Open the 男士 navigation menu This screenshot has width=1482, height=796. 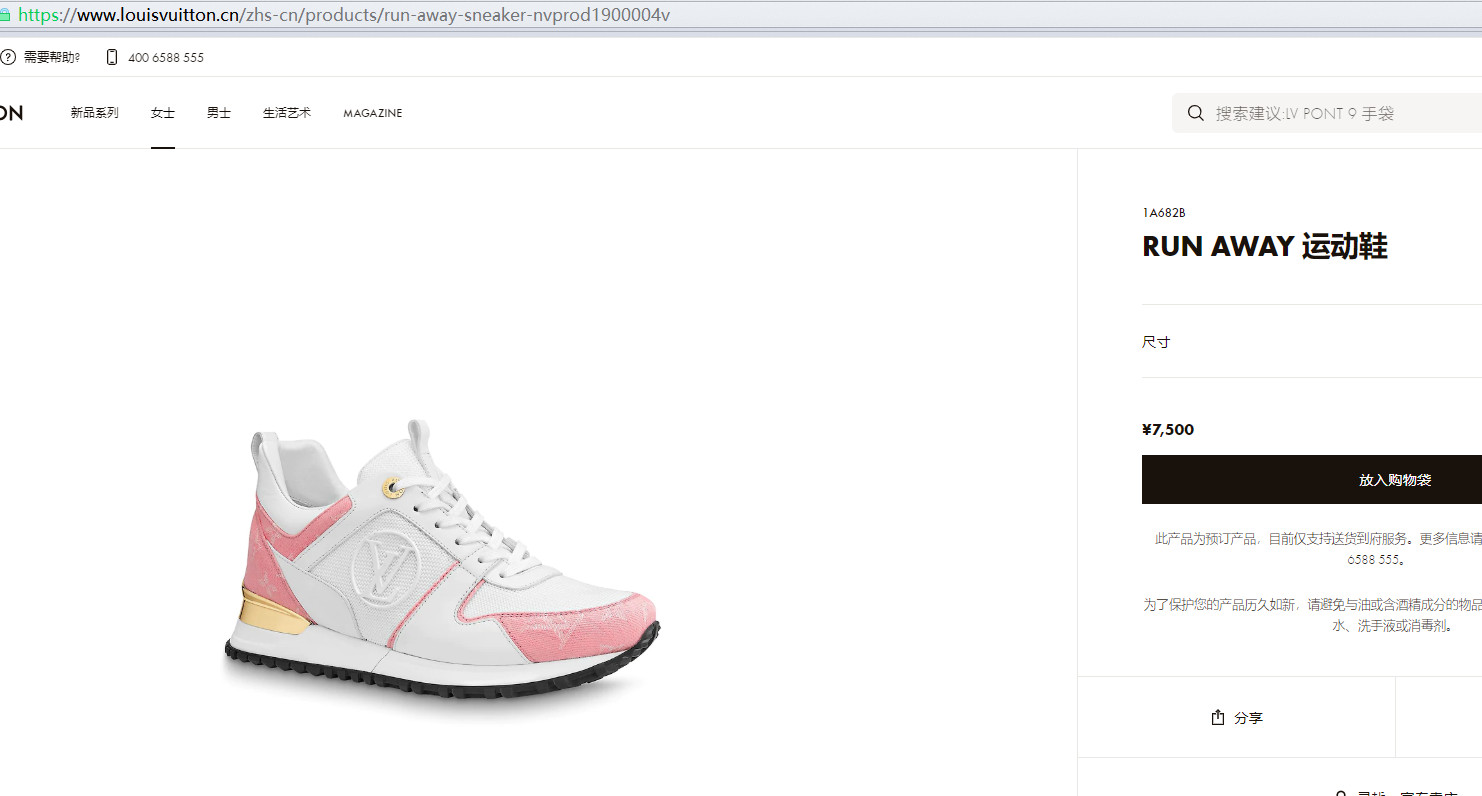pos(219,113)
